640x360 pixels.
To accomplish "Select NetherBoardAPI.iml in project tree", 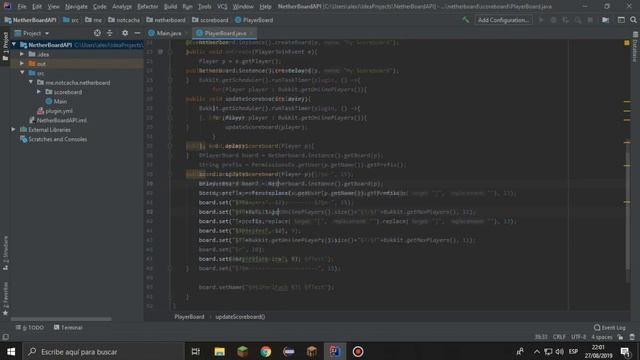I will (58, 120).
